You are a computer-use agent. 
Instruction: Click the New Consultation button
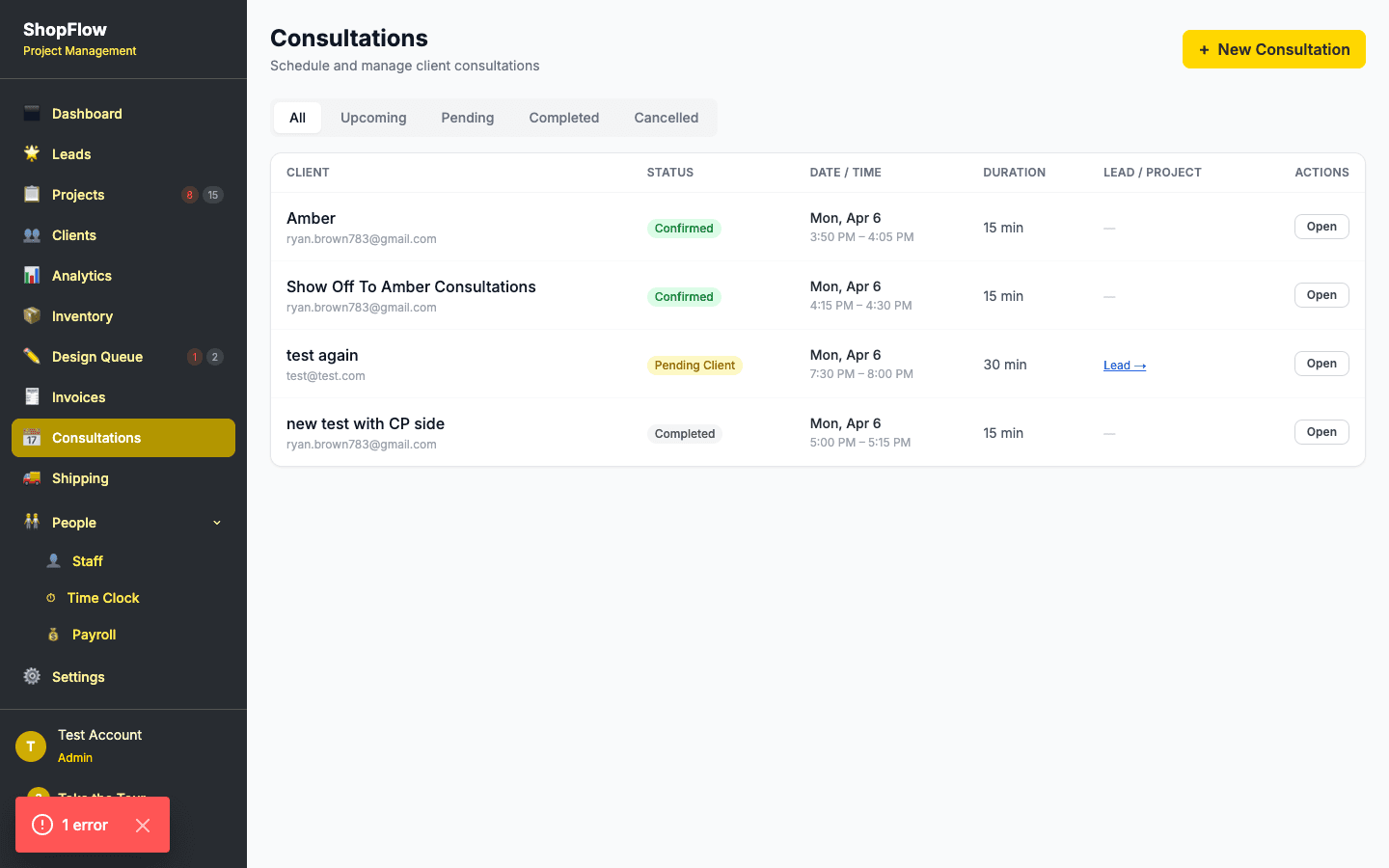[x=1273, y=49]
